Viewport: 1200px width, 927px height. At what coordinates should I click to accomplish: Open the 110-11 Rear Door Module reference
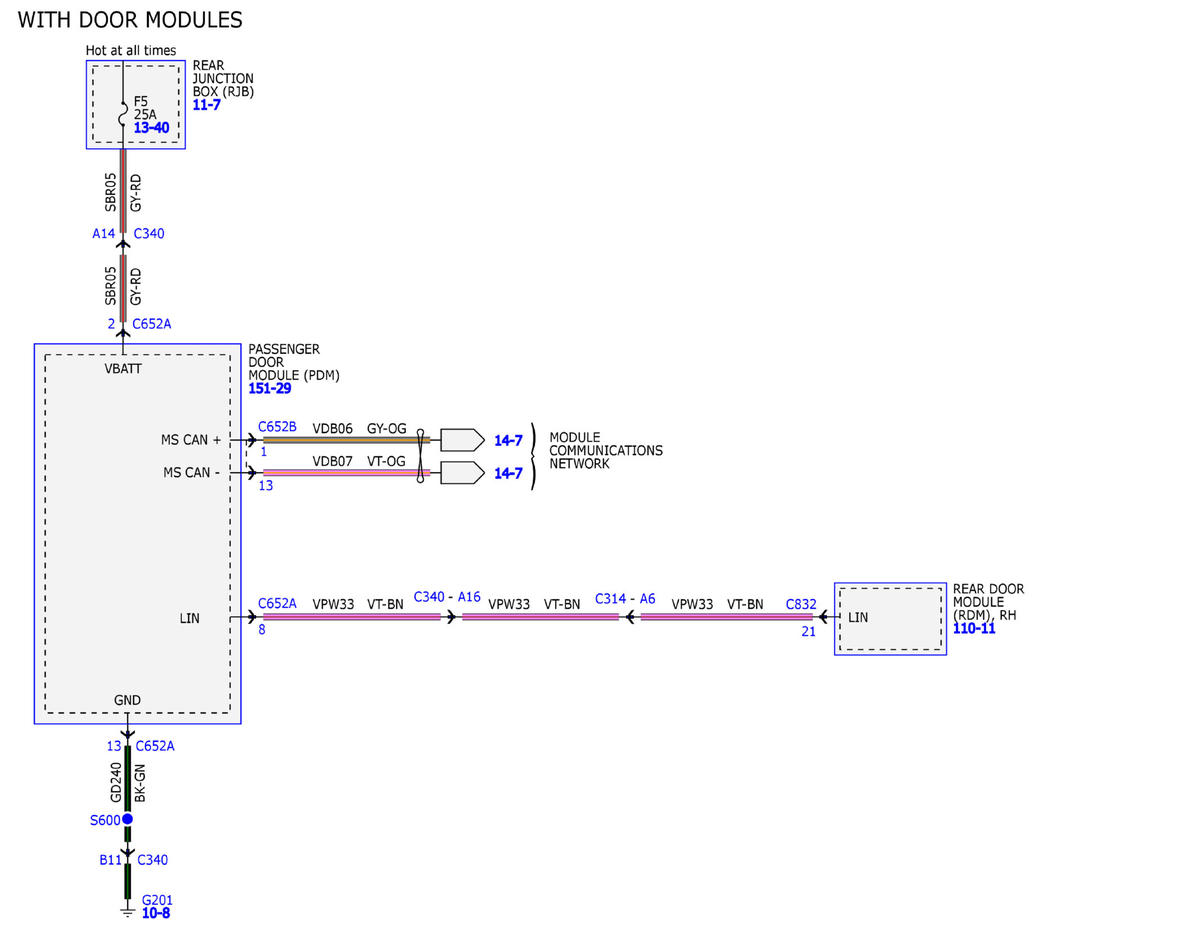click(x=974, y=629)
